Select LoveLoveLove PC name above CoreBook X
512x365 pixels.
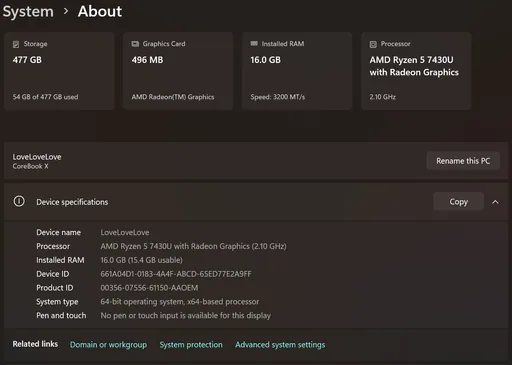point(37,157)
